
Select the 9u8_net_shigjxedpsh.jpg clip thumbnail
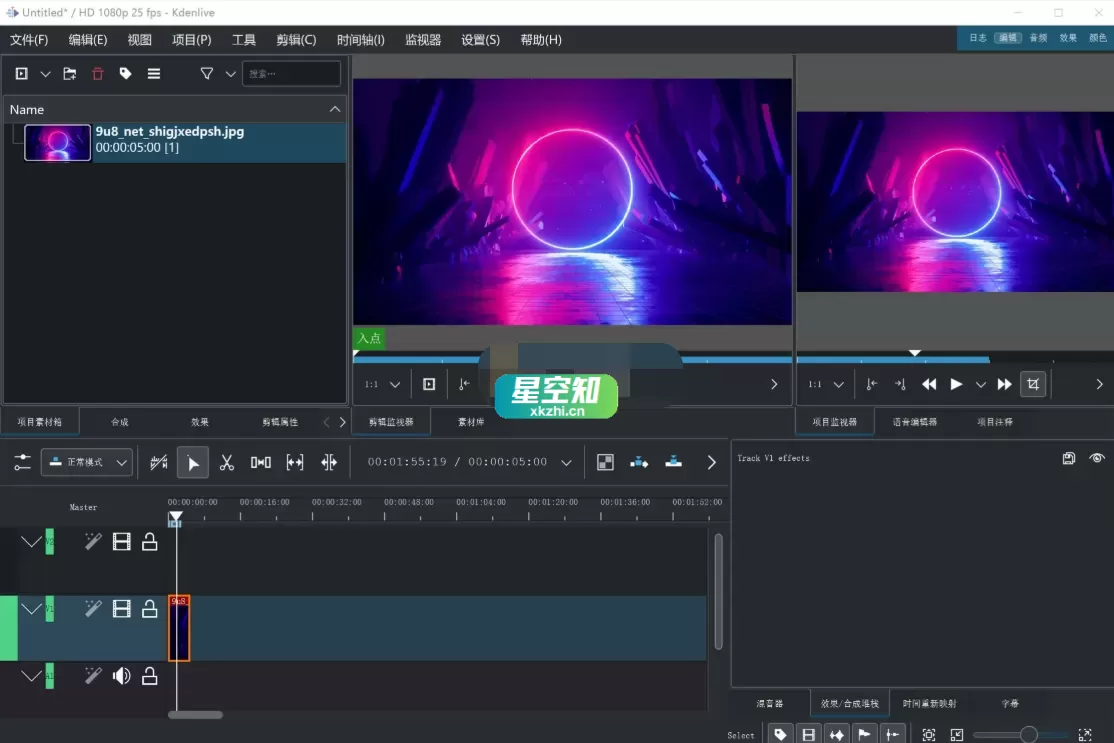57,142
